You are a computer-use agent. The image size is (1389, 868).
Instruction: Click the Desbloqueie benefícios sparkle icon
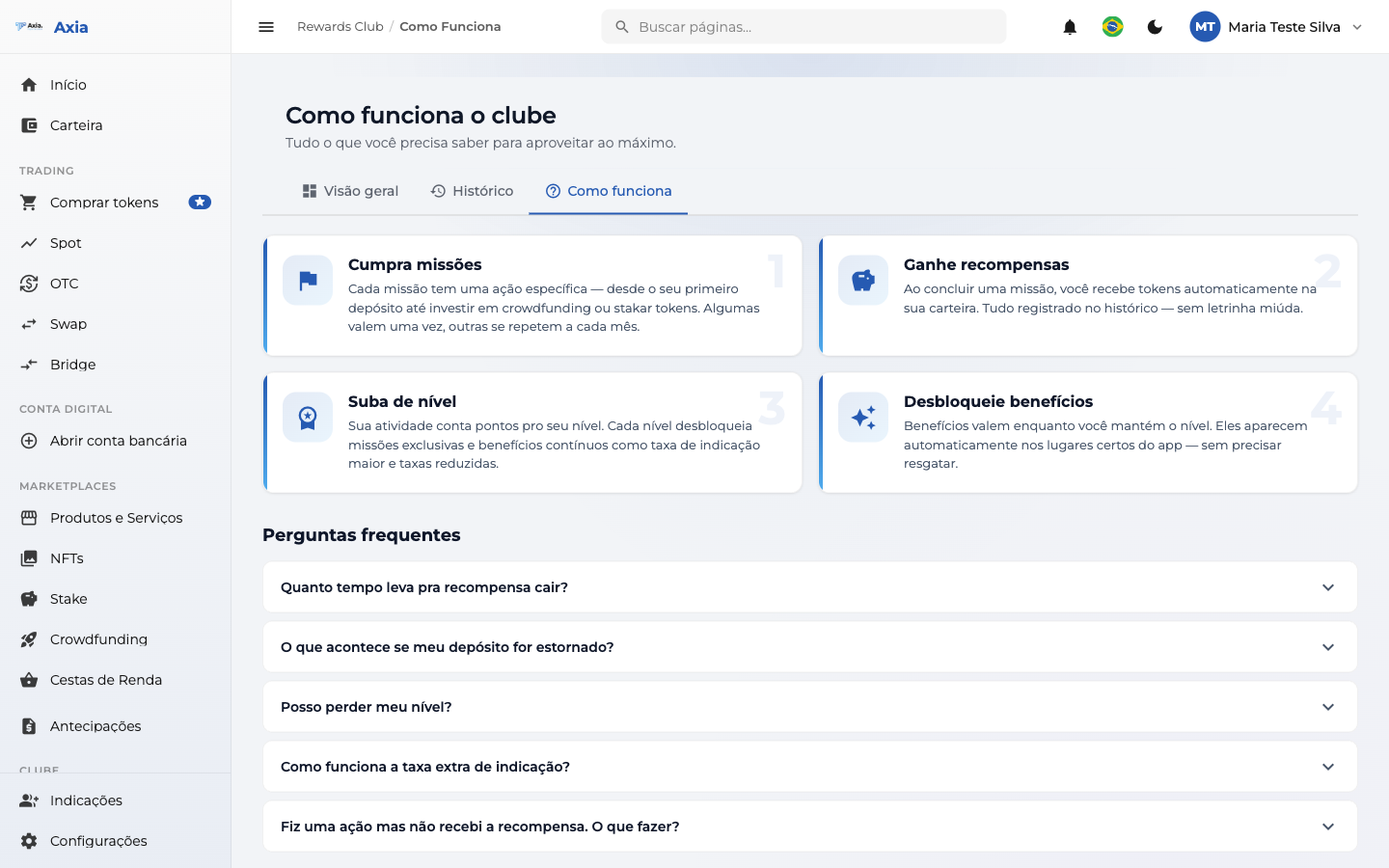pos(863,418)
